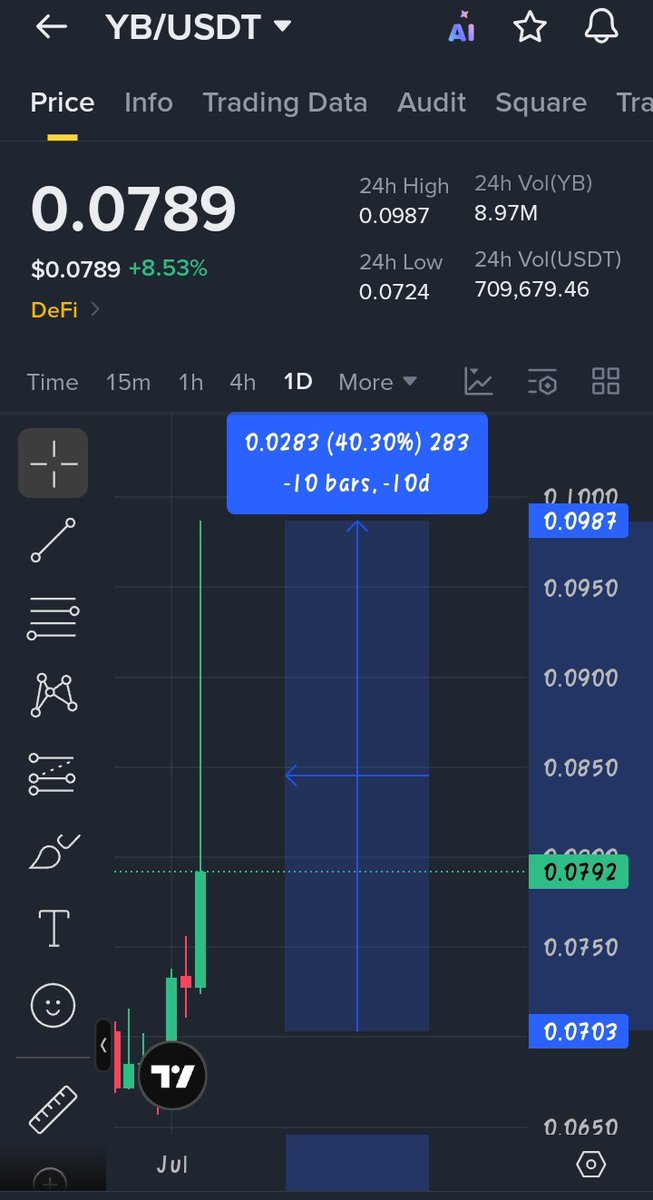Click the large price 0.0789
Image resolution: width=653 pixels, height=1200 pixels.
pyautogui.click(x=133, y=209)
